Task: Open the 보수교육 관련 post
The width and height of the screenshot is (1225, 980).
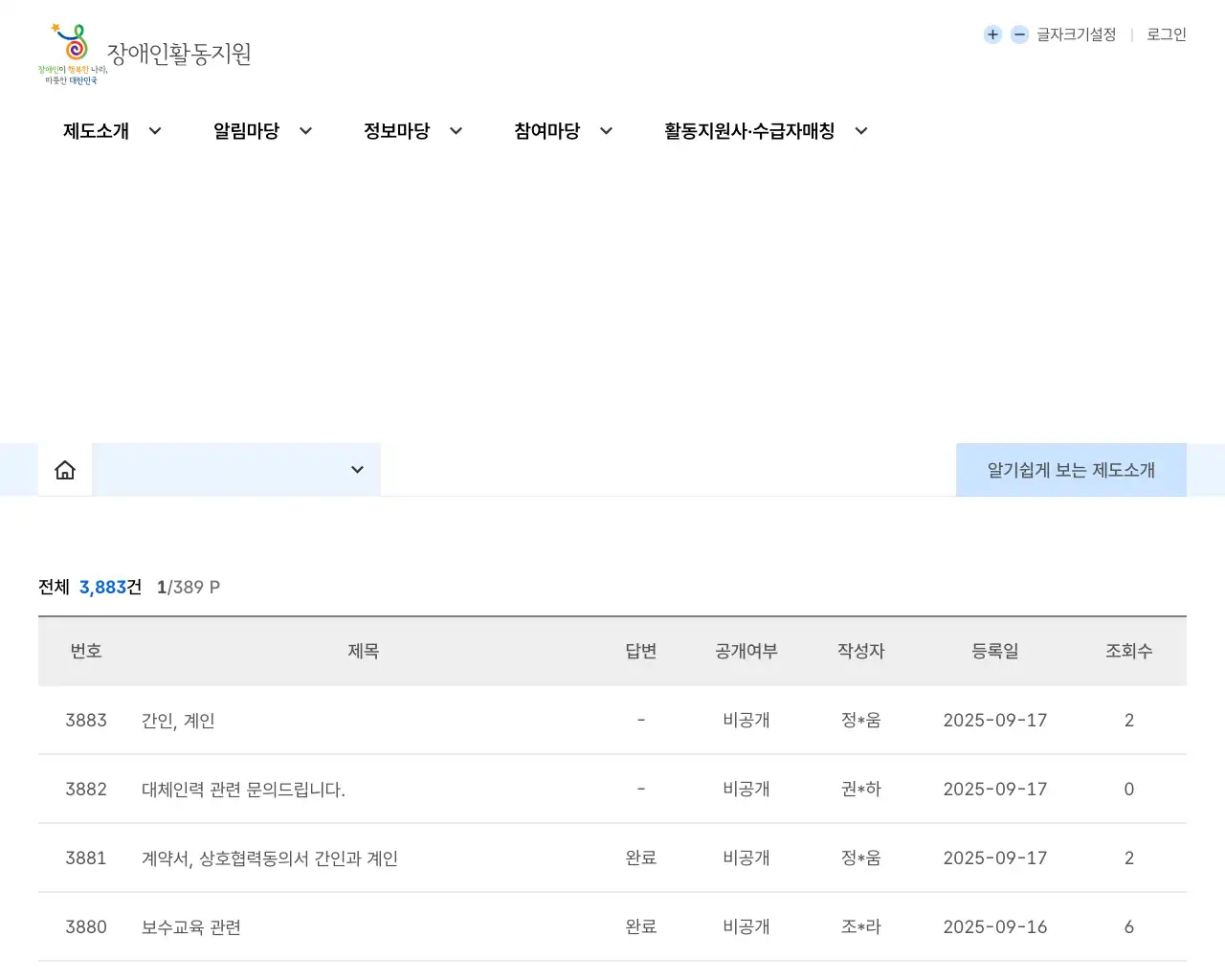Action: point(189,926)
